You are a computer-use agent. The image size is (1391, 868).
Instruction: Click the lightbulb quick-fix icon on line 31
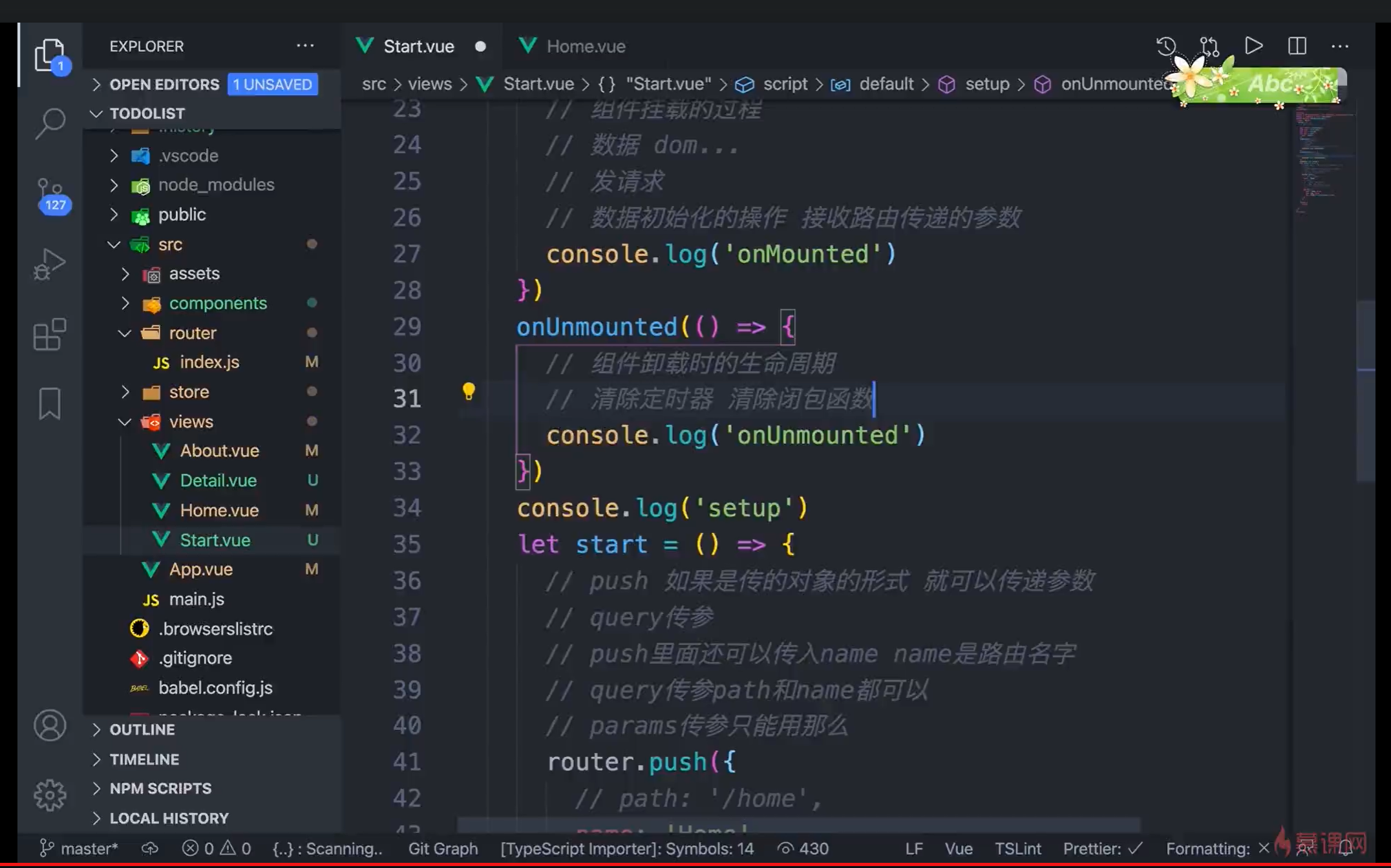point(469,391)
